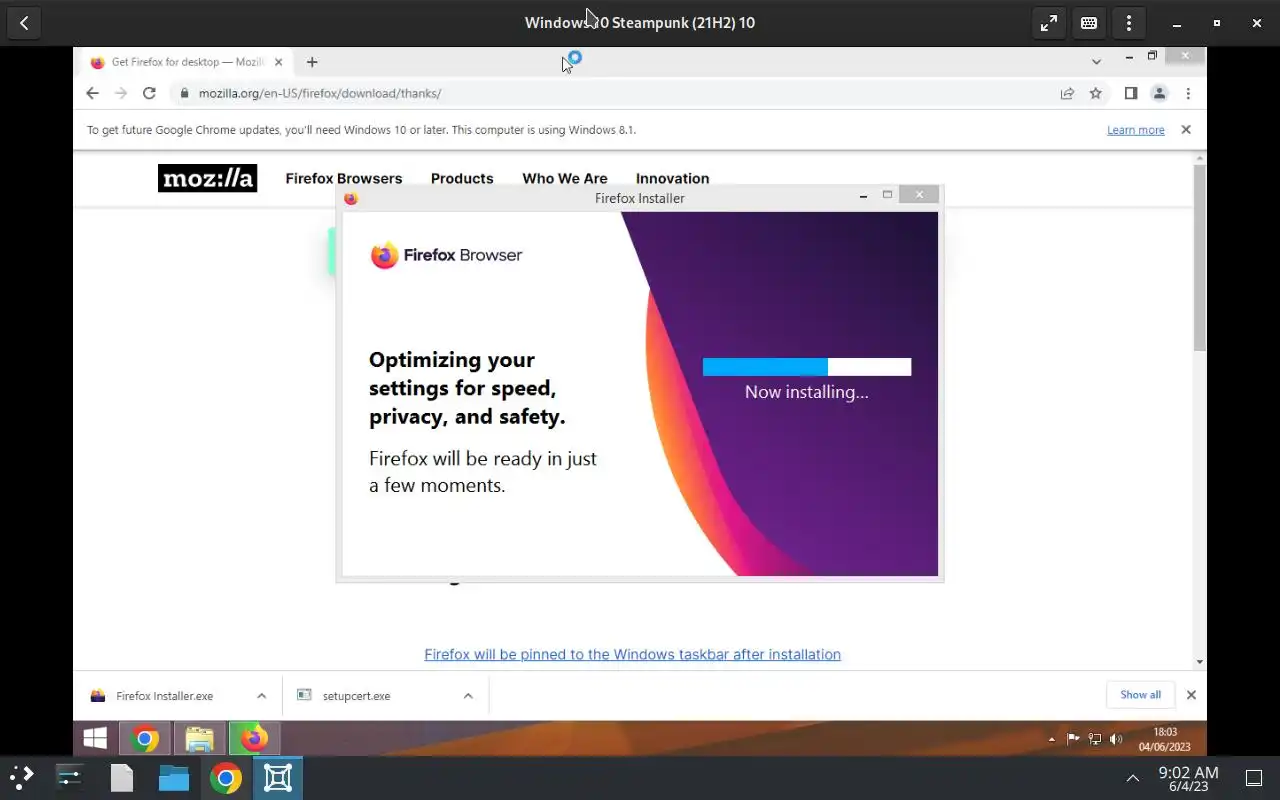
Task: Click the Firefox Browser logo in installer
Action: click(446, 255)
